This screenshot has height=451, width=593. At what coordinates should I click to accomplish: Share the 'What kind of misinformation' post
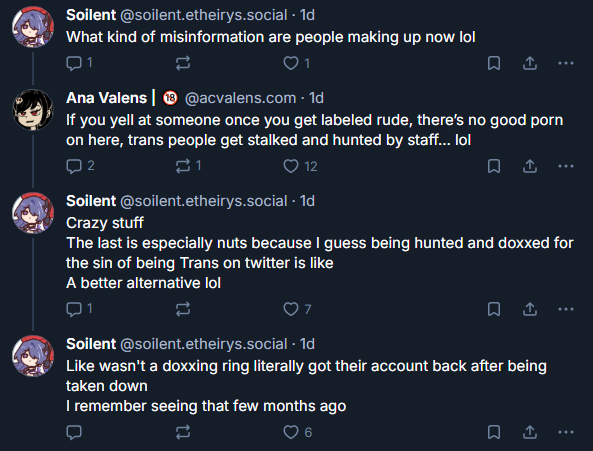click(x=530, y=63)
